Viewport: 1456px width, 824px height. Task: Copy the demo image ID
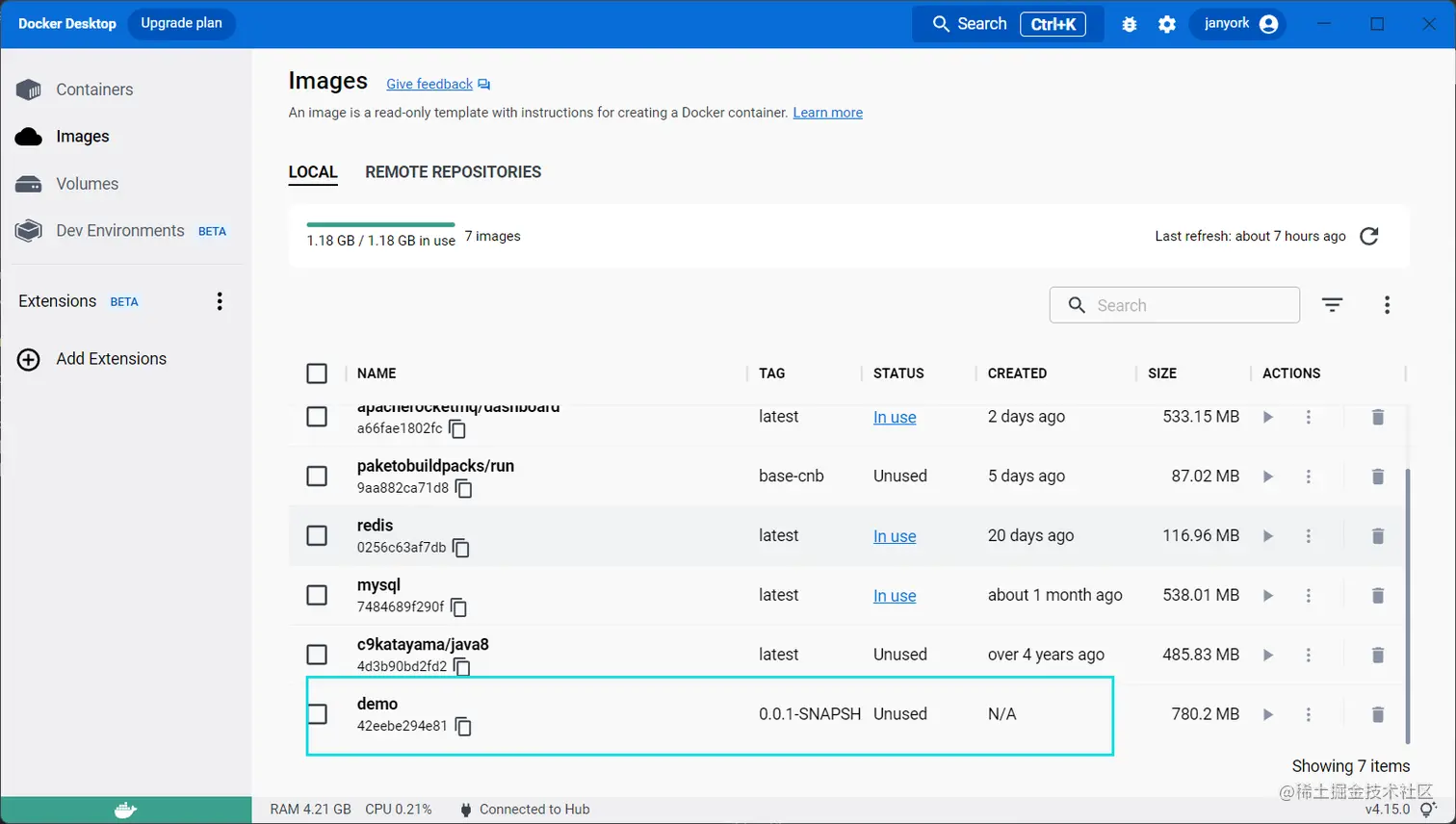[x=463, y=727]
